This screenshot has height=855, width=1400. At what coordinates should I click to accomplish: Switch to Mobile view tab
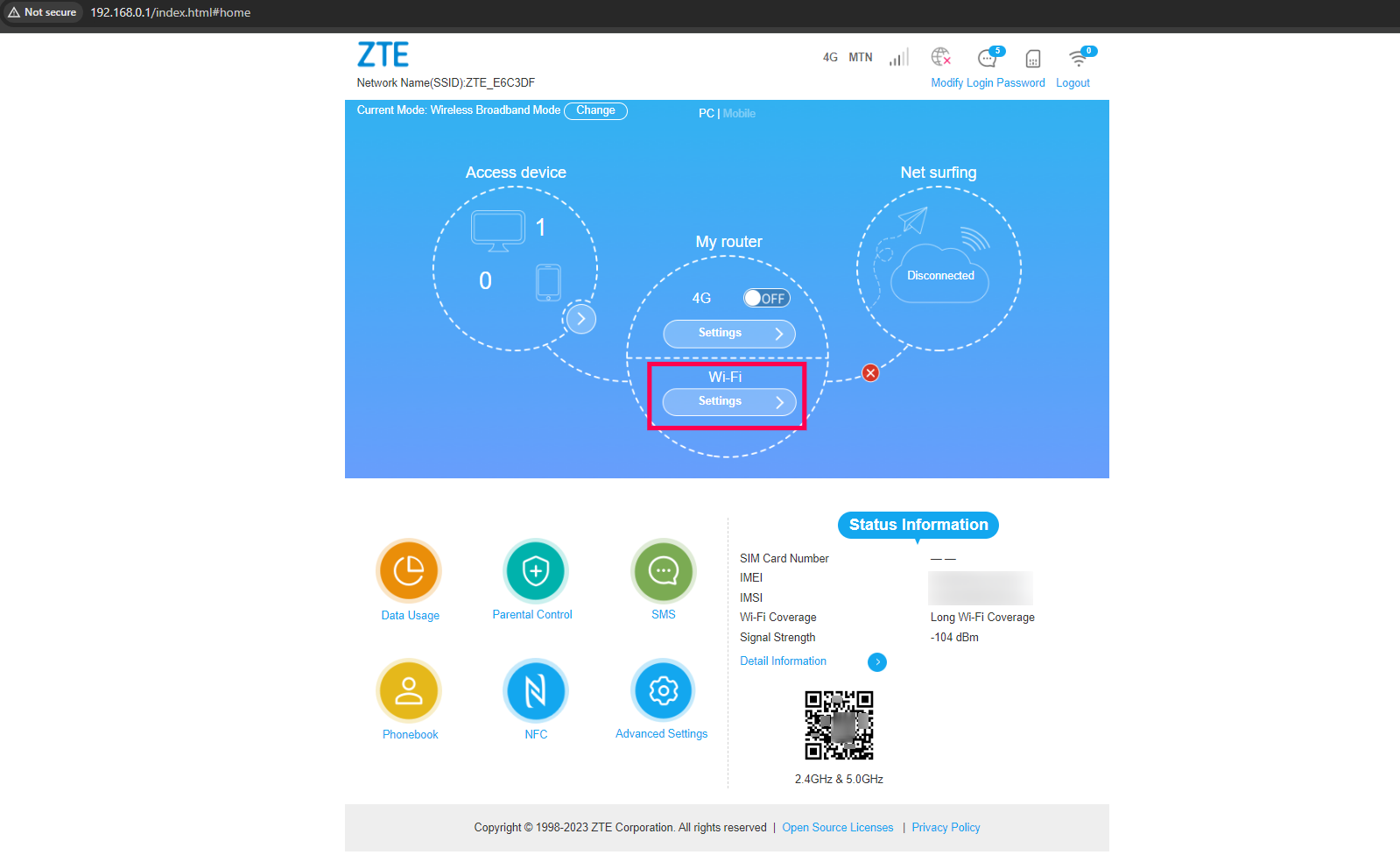(739, 114)
